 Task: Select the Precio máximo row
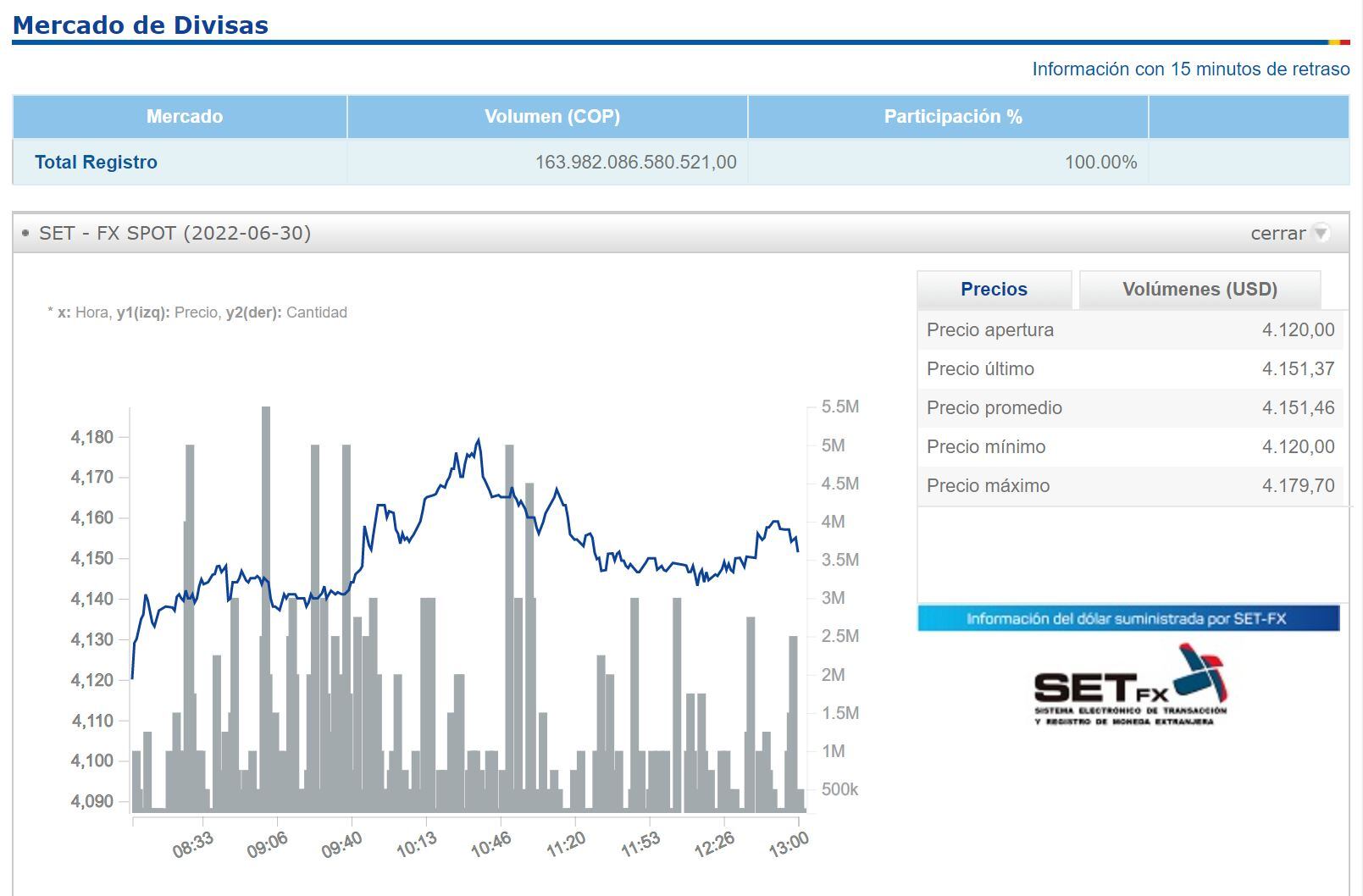[x=1129, y=486]
